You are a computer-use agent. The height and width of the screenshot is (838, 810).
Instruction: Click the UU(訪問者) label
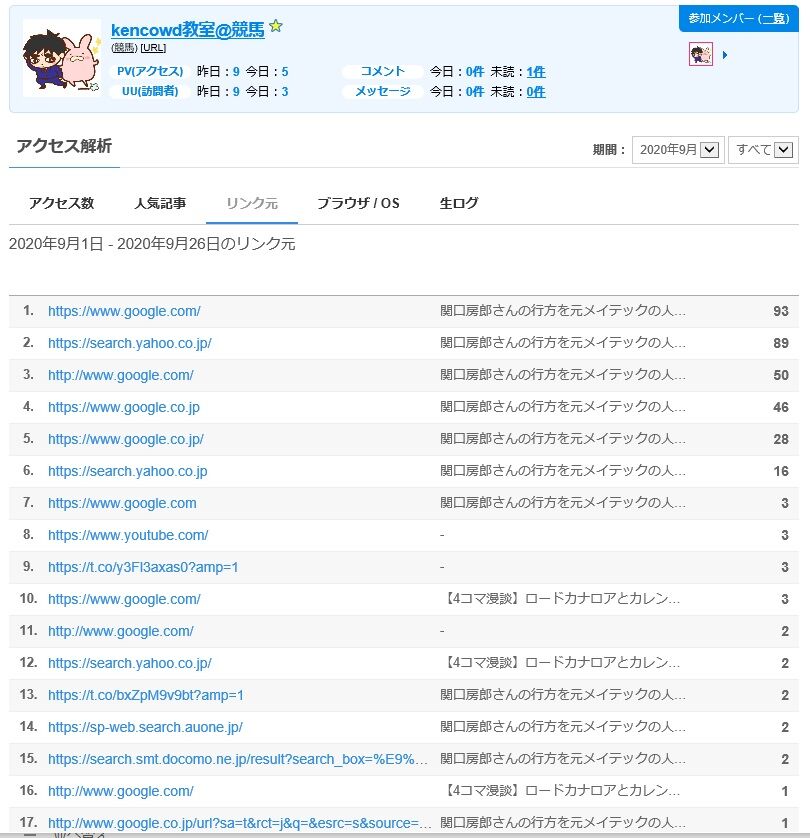pyautogui.click(x=150, y=91)
